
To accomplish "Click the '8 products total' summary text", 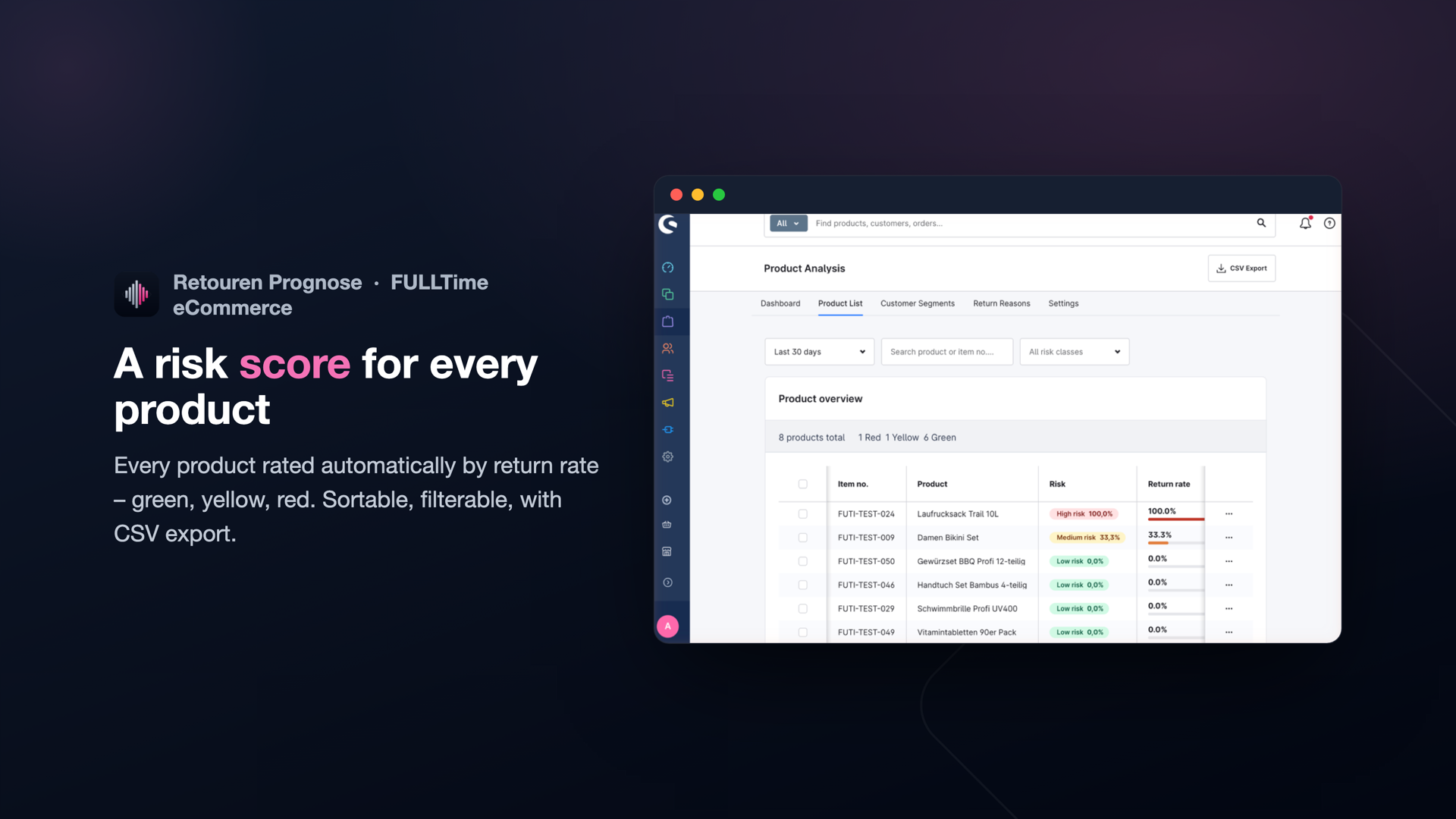I will point(811,438).
